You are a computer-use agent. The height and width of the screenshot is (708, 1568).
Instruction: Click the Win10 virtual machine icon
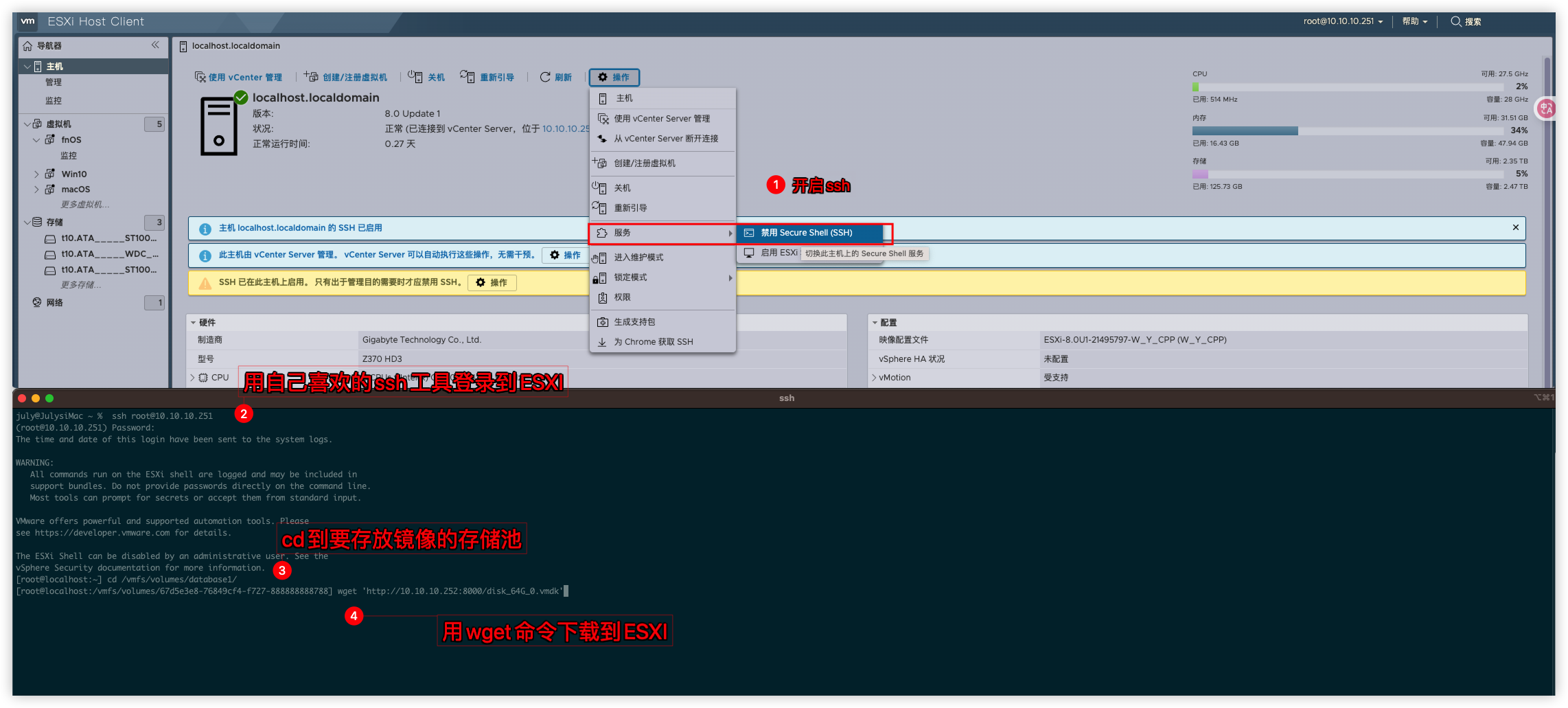[50, 174]
